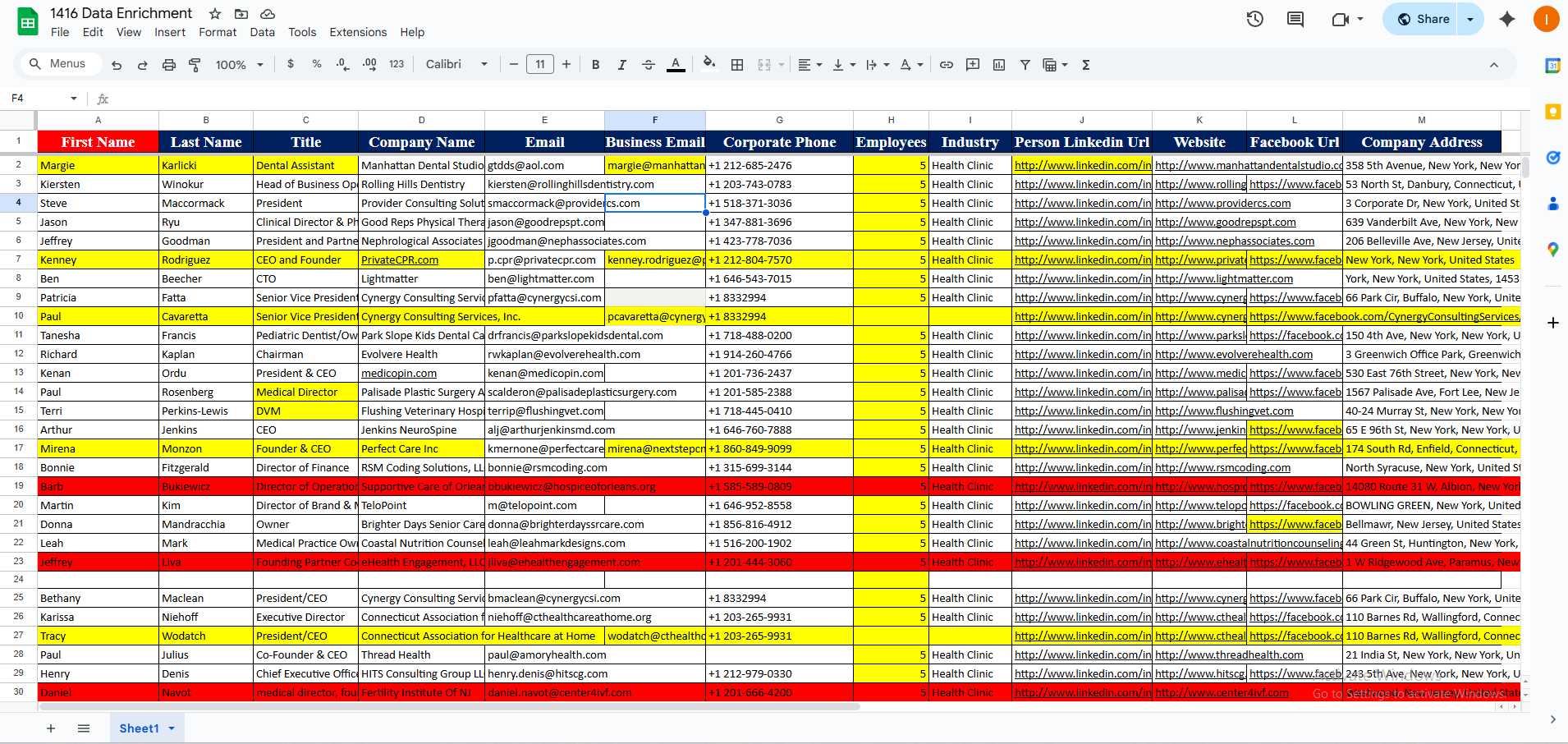The height and width of the screenshot is (744, 1568).
Task: Open the Calibri font dropdown
Action: pyautogui.click(x=456, y=64)
